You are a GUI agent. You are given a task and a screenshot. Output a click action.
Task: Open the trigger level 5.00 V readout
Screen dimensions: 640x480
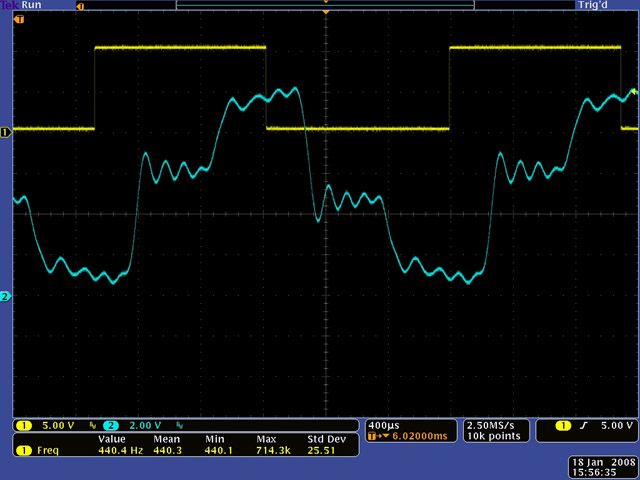tap(614, 425)
